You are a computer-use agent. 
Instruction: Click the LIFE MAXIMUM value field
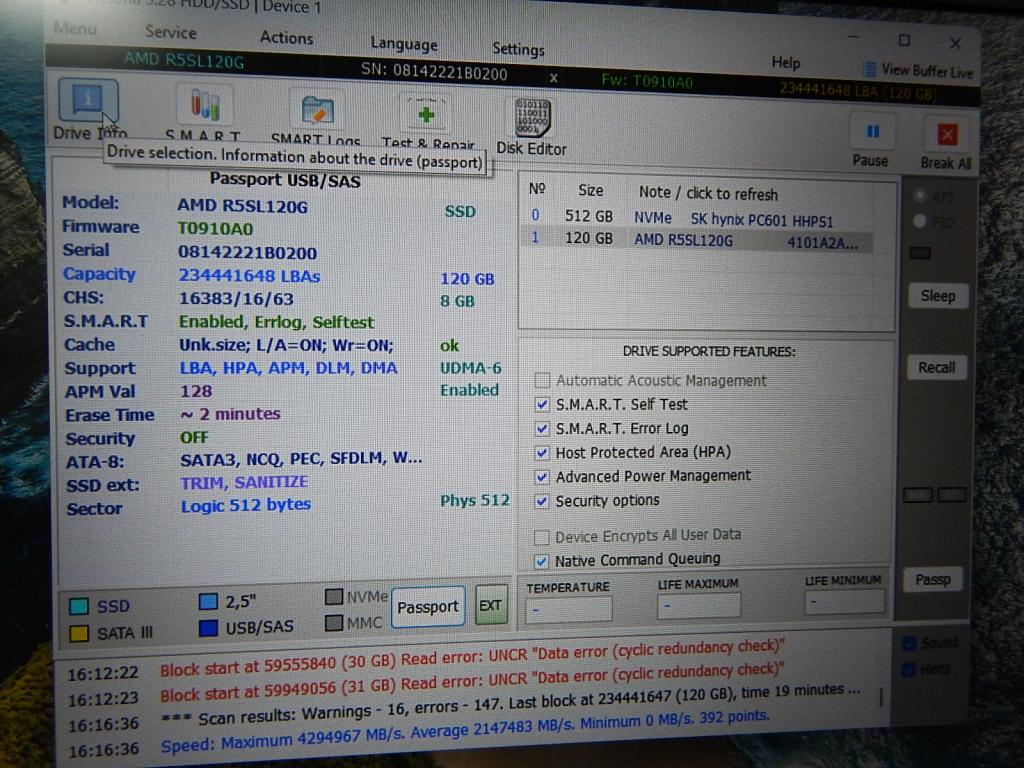(699, 605)
